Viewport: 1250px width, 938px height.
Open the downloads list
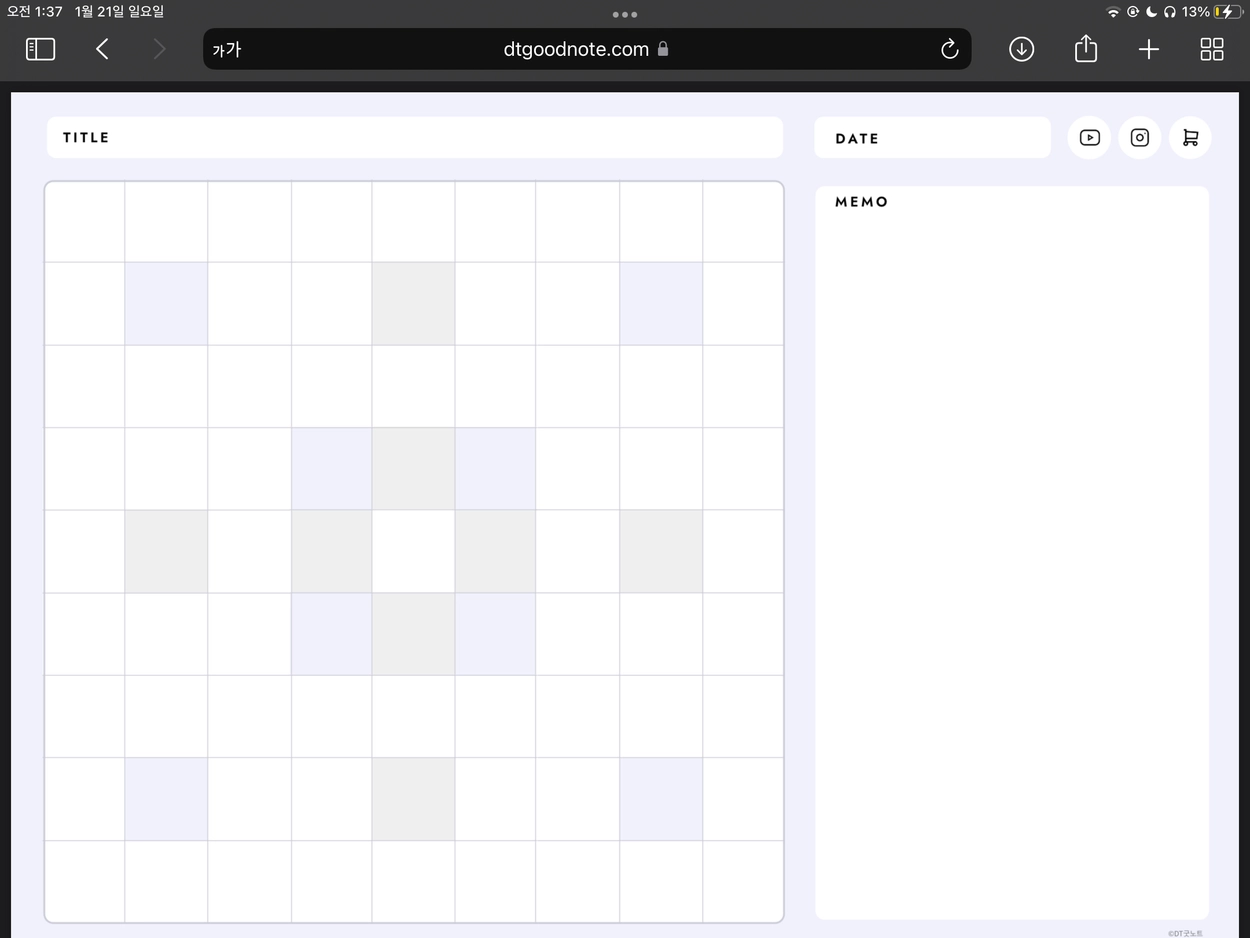pos(1021,49)
